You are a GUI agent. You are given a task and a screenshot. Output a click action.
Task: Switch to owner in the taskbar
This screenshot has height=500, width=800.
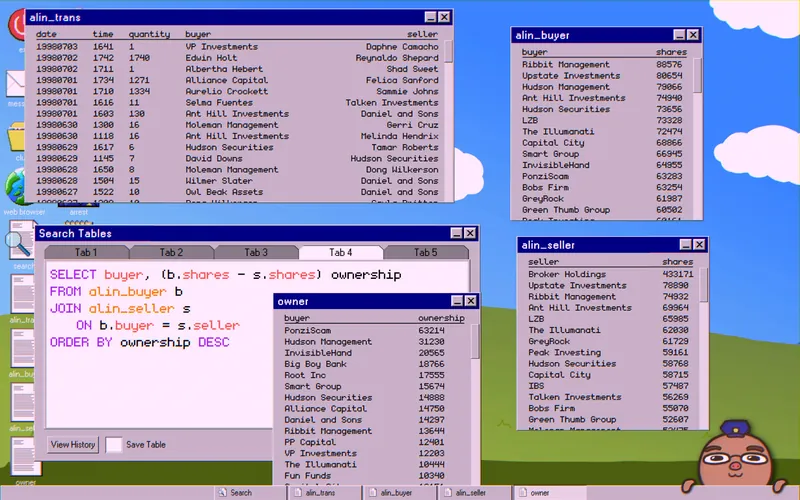[x=549, y=493]
